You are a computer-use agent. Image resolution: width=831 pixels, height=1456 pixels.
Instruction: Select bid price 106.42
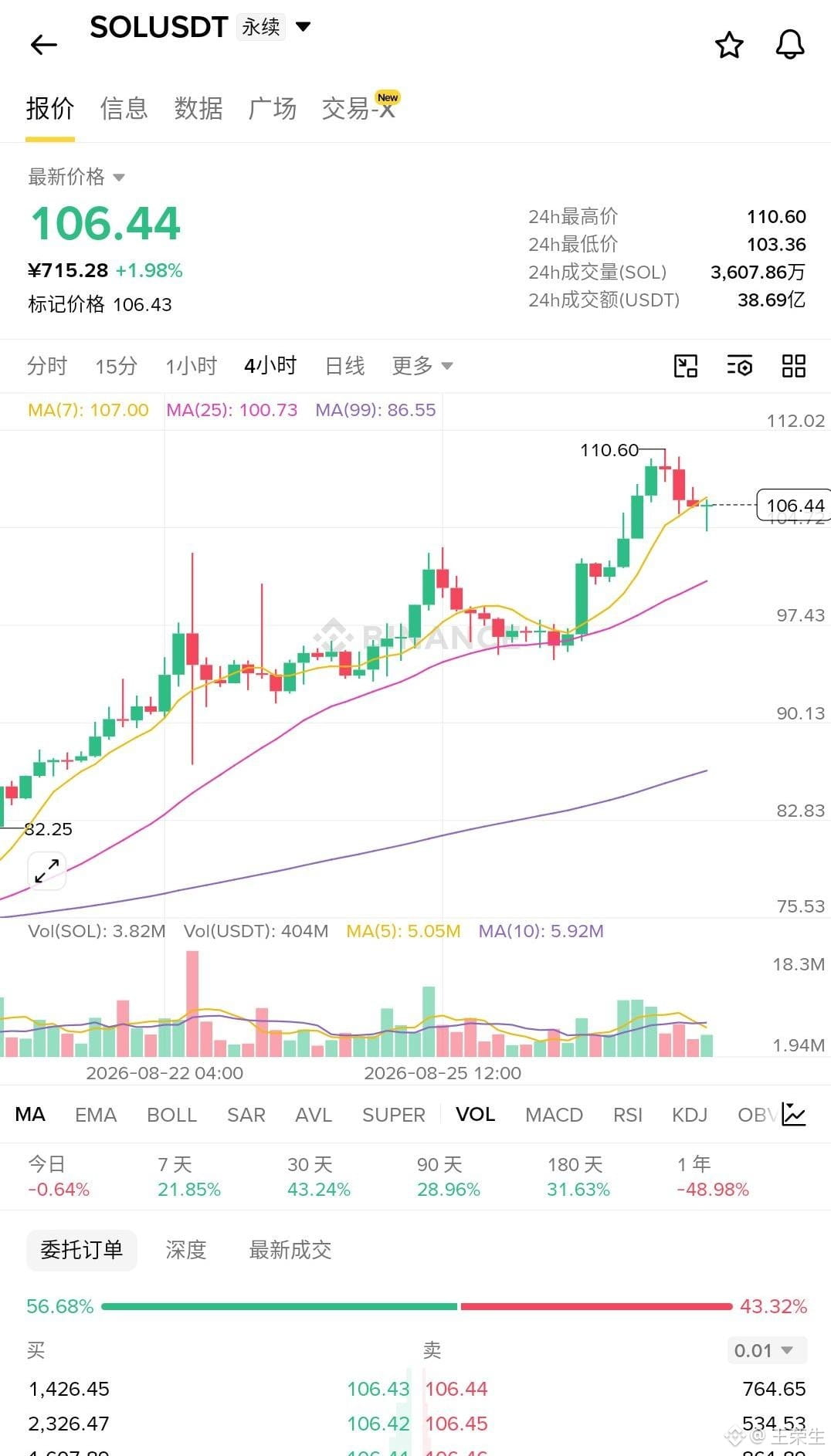(x=378, y=1424)
